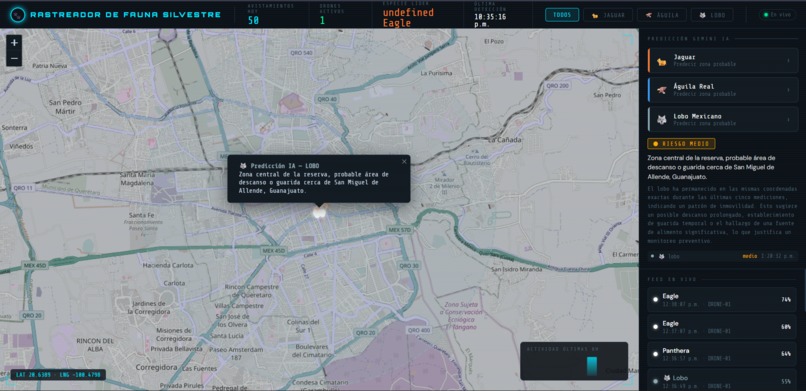
Task: Click the wolf icon in the Lobo 55% feed entry
Action: 668,378
